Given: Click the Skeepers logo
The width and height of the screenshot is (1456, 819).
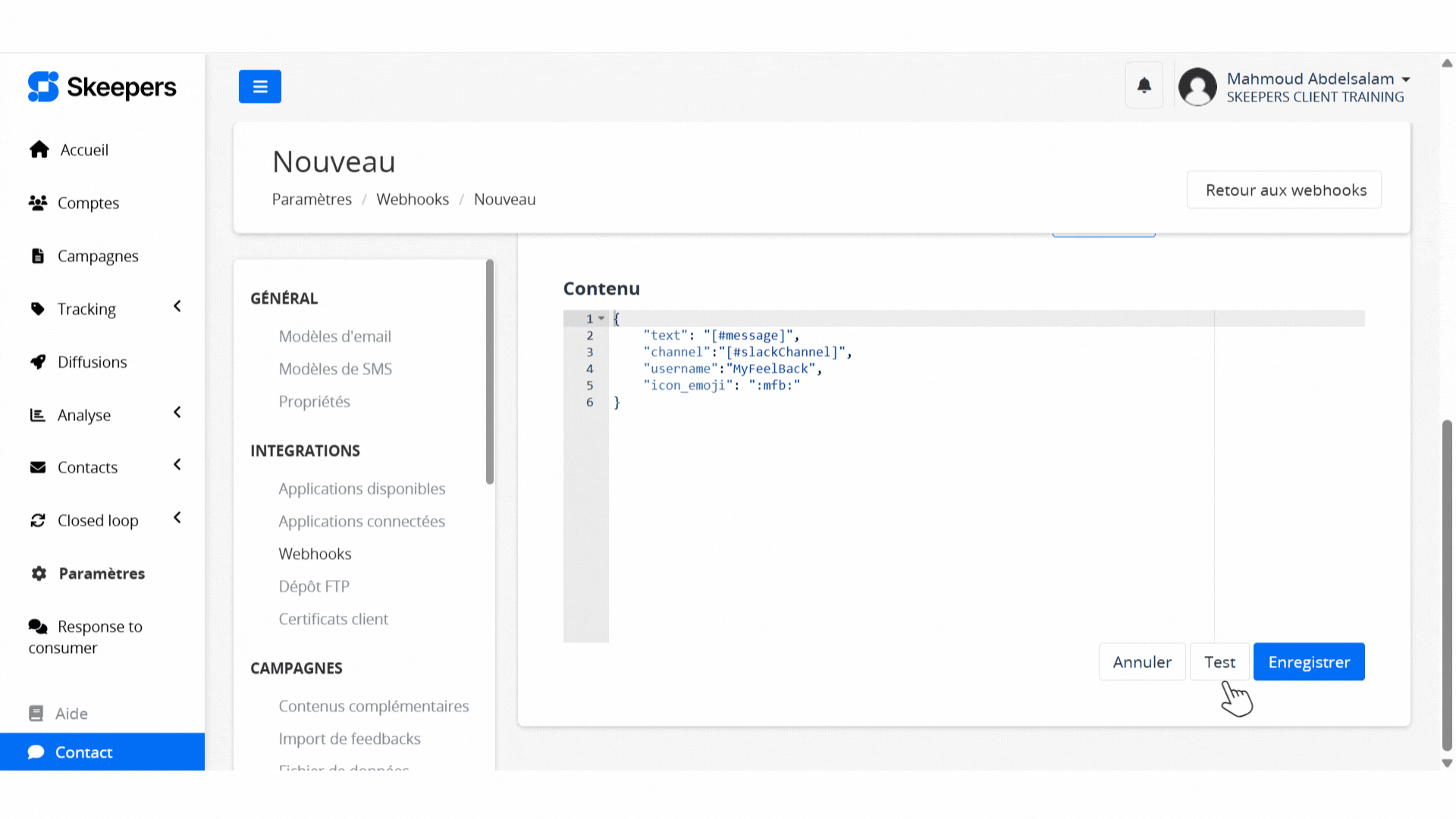Looking at the screenshot, I should (102, 86).
